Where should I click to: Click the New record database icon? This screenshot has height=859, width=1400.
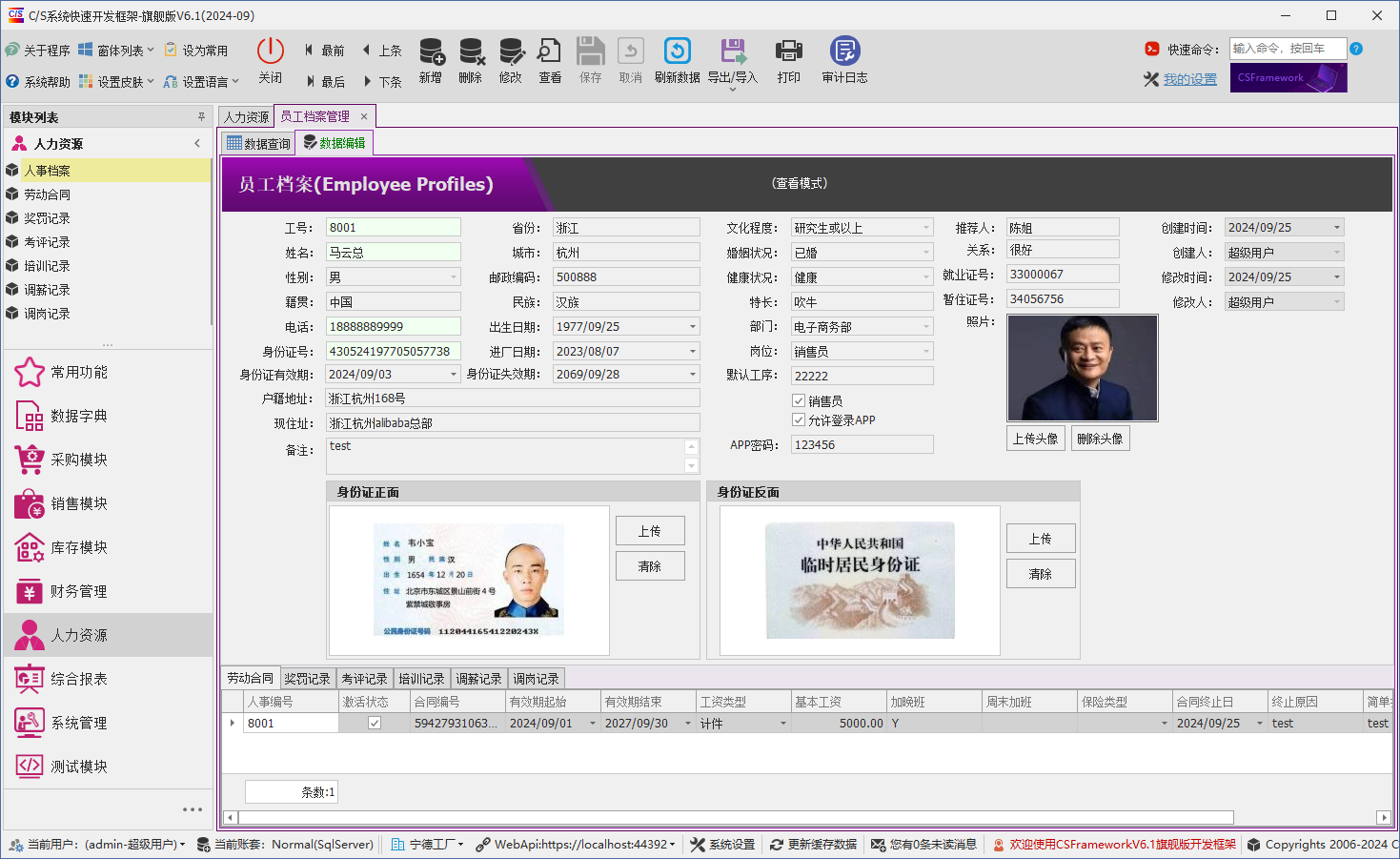click(x=431, y=51)
